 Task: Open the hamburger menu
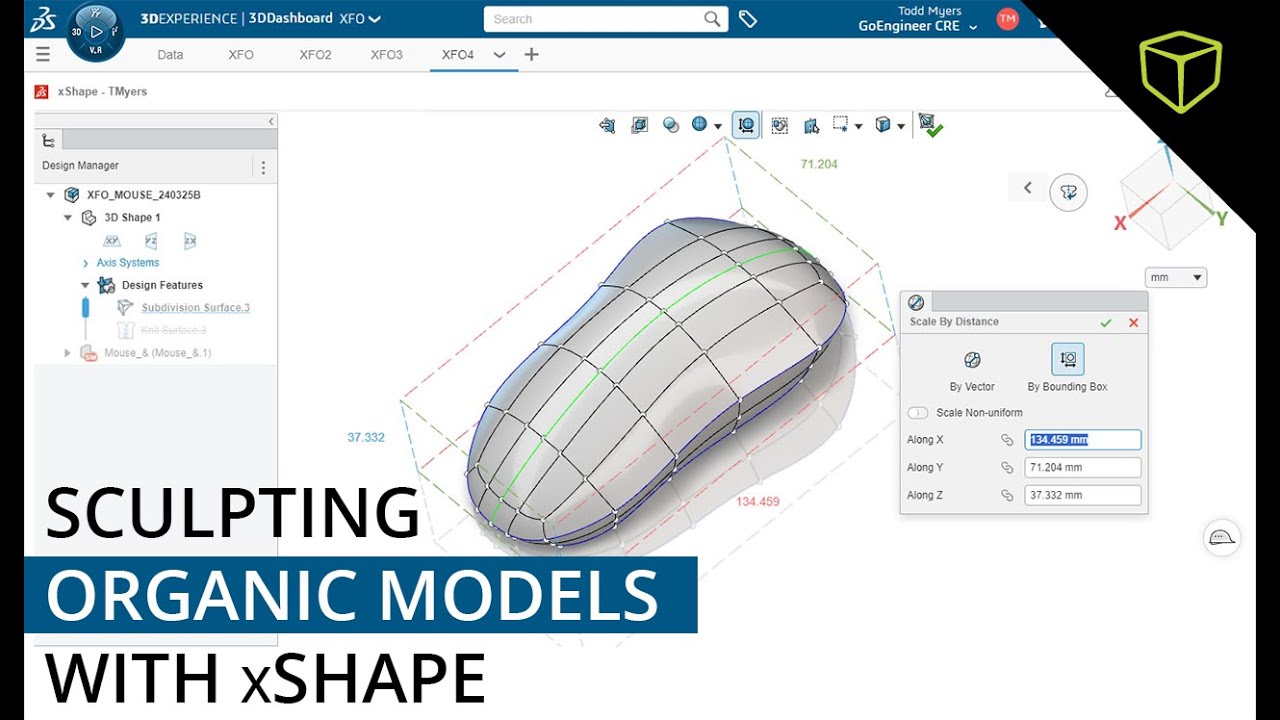click(42, 54)
